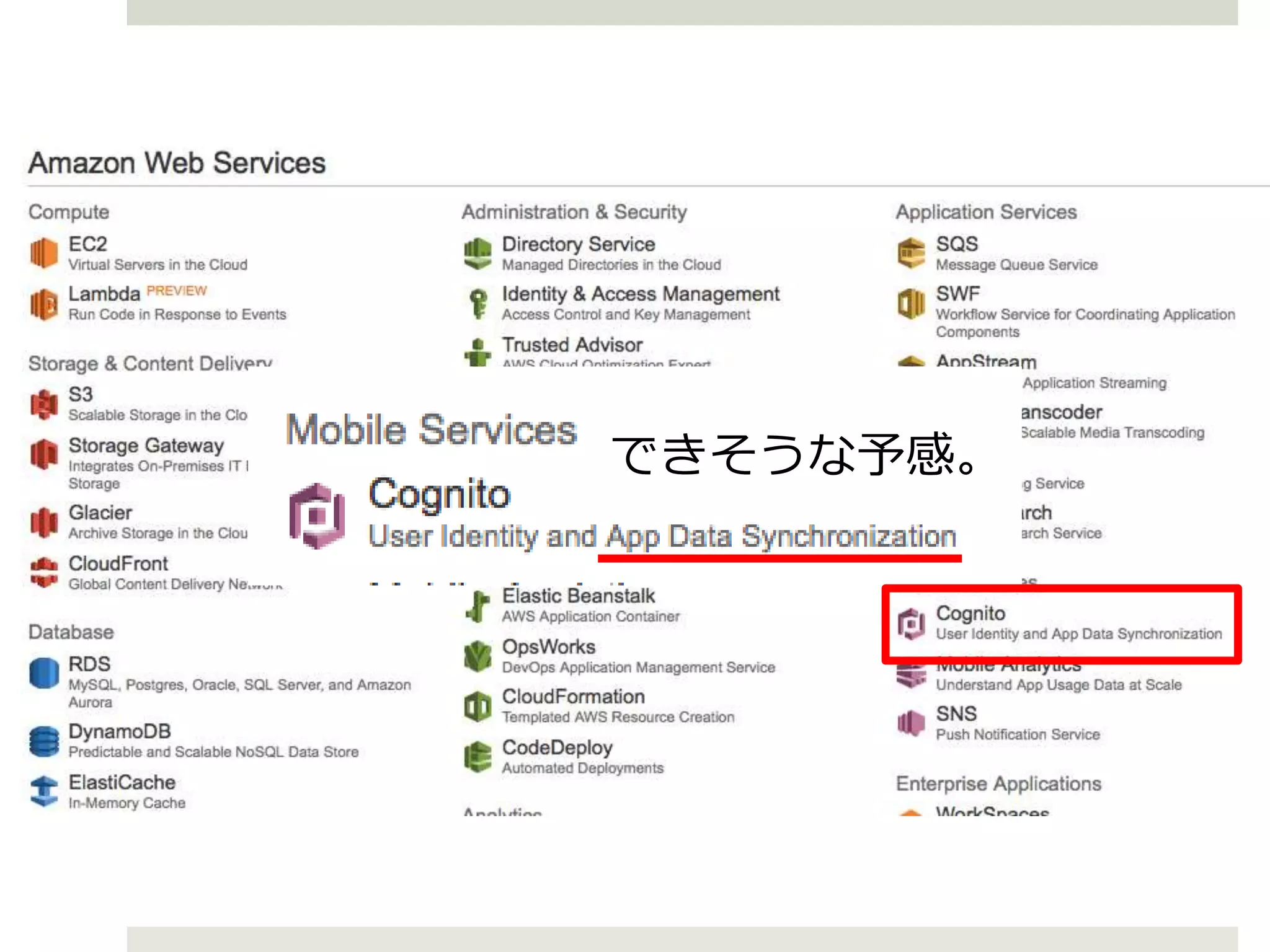Open the Elastic Beanstalk link

pos(578,596)
